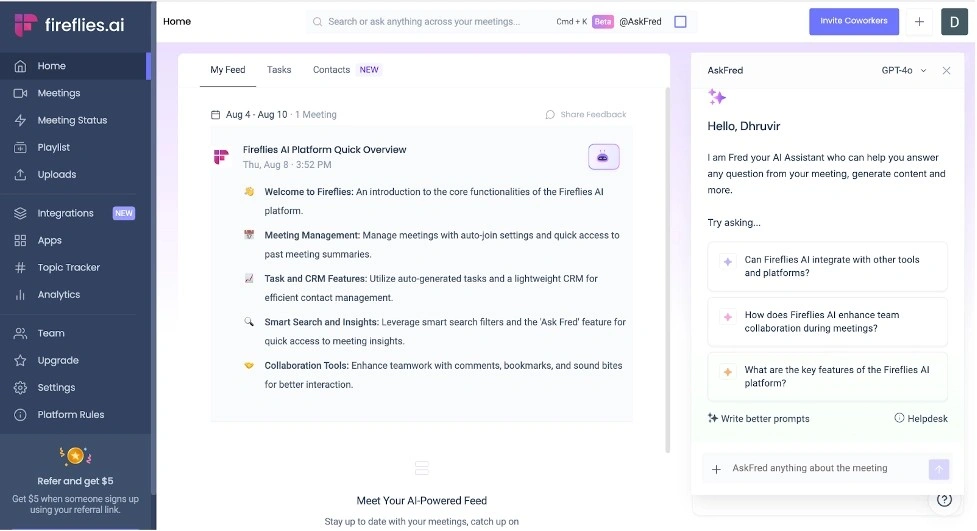
Task: Expand the GPT-4o model dropdown
Action: 904,71
